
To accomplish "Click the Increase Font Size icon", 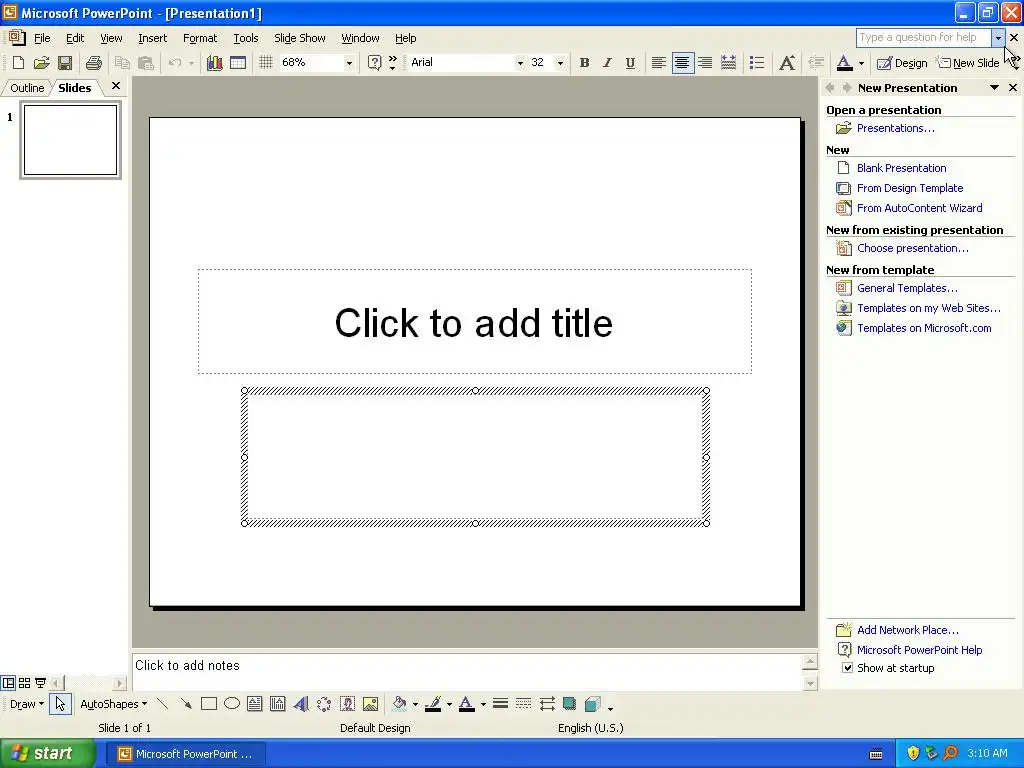I will click(787, 63).
